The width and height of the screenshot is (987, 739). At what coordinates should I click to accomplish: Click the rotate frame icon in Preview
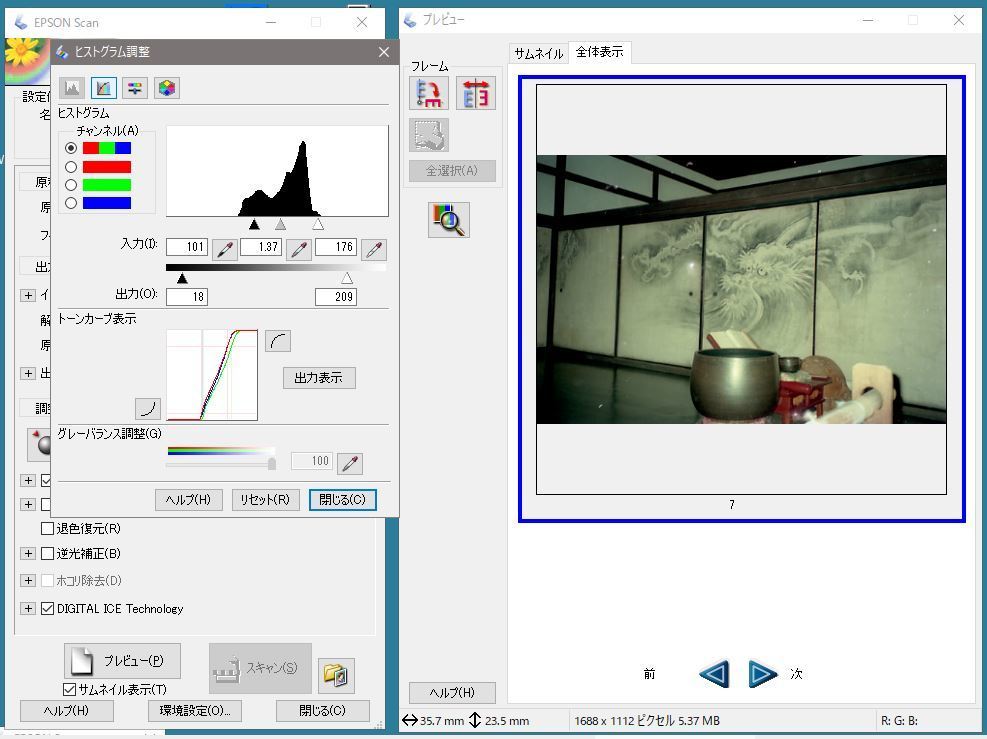click(429, 94)
